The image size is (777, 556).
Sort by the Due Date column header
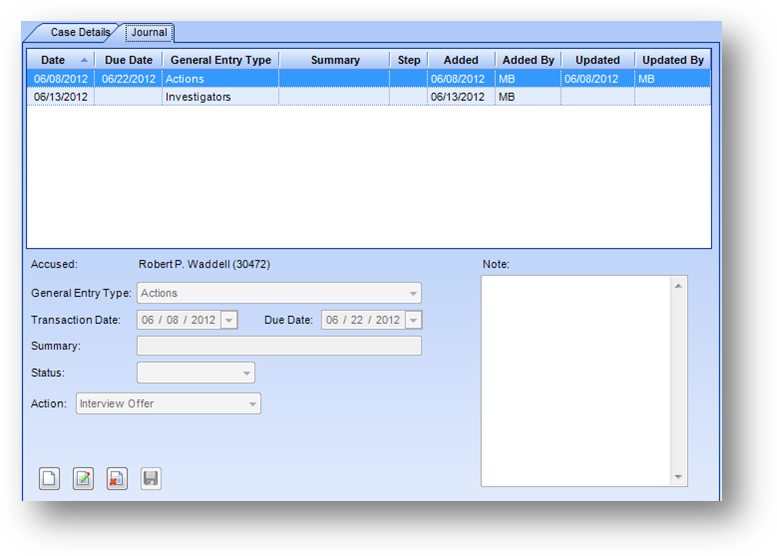[128, 60]
